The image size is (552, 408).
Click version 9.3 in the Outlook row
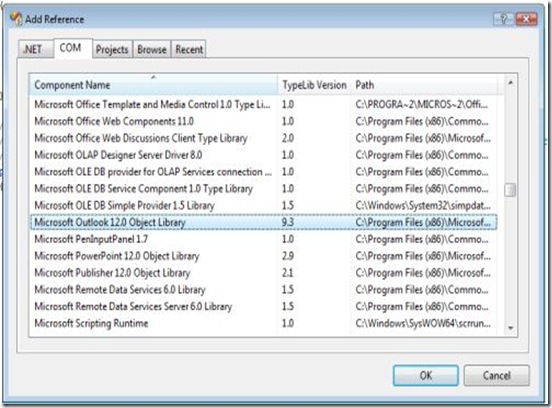pyautogui.click(x=288, y=222)
